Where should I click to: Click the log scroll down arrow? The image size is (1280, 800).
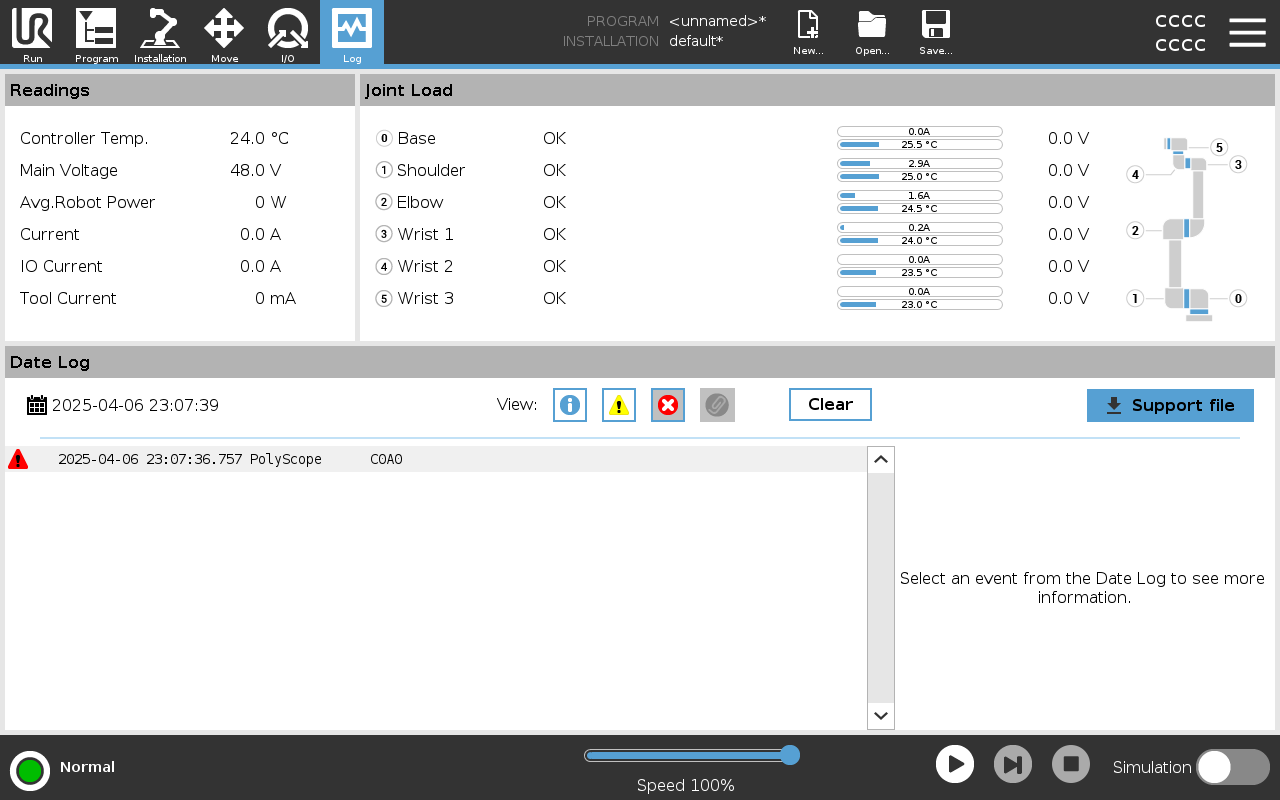point(881,715)
